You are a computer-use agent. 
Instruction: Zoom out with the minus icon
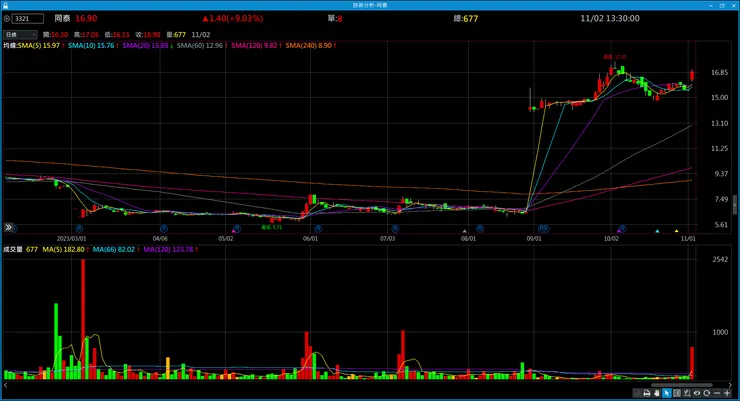(x=717, y=393)
